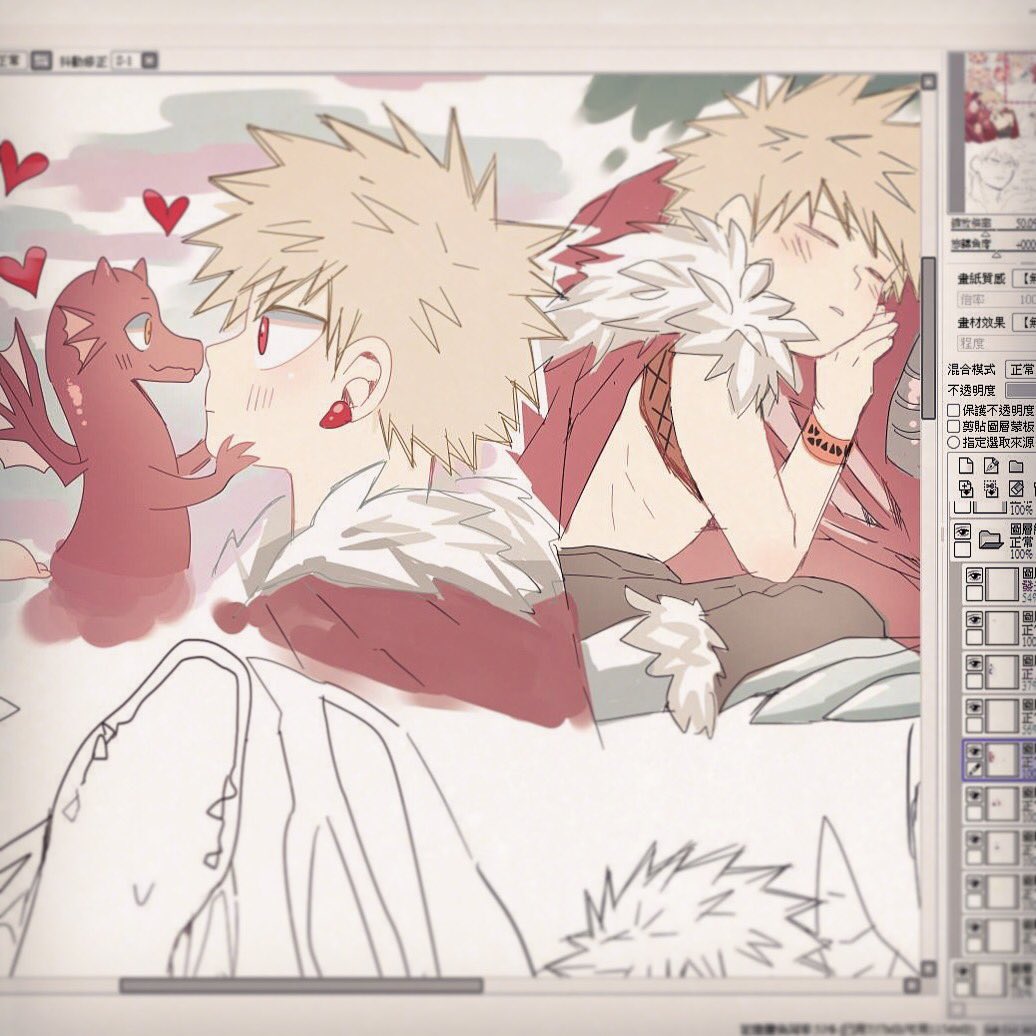Screen dimensions: 1036x1036
Task: Click the stabilizer value field S-1
Action: pos(126,61)
